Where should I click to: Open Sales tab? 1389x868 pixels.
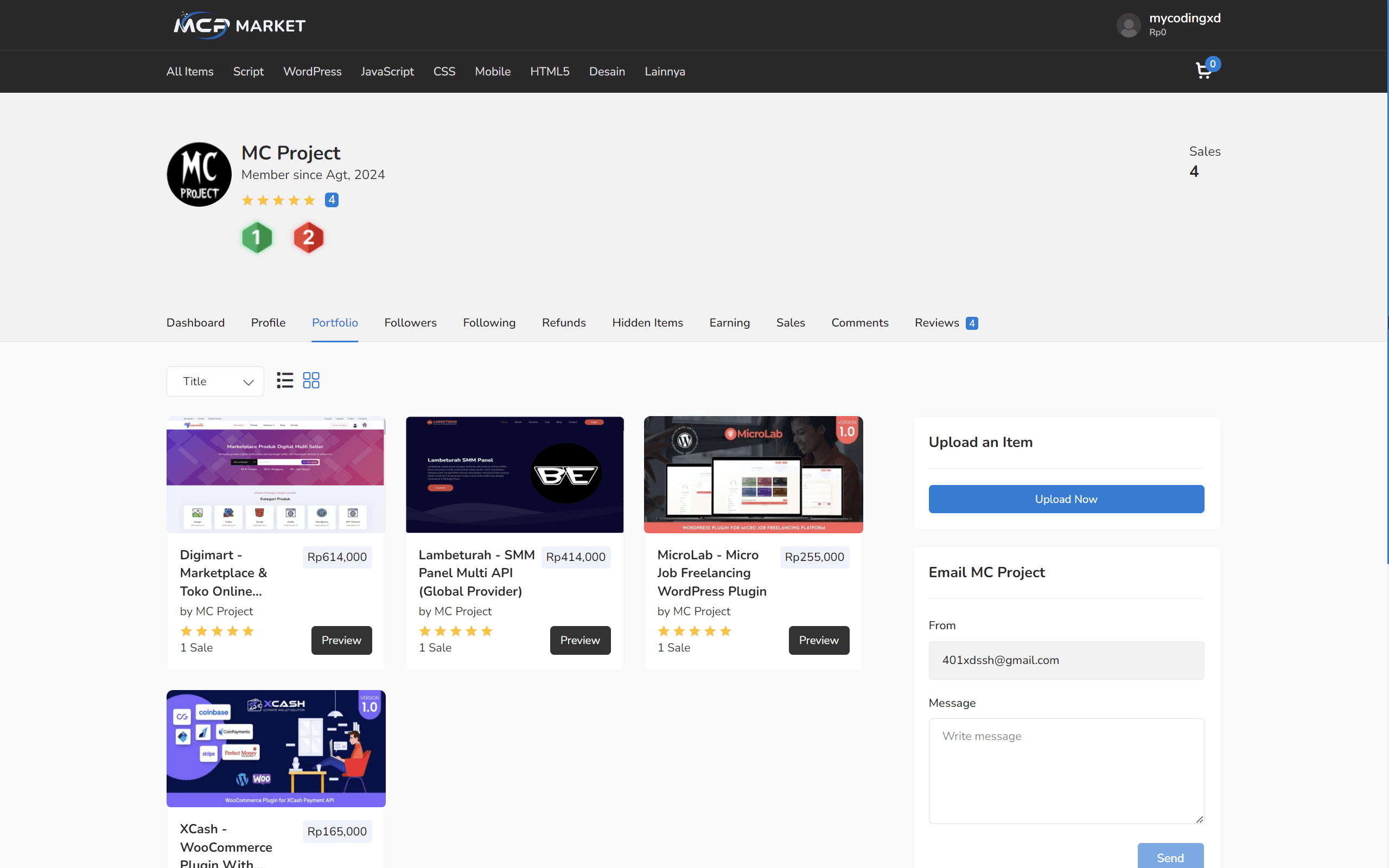(791, 323)
